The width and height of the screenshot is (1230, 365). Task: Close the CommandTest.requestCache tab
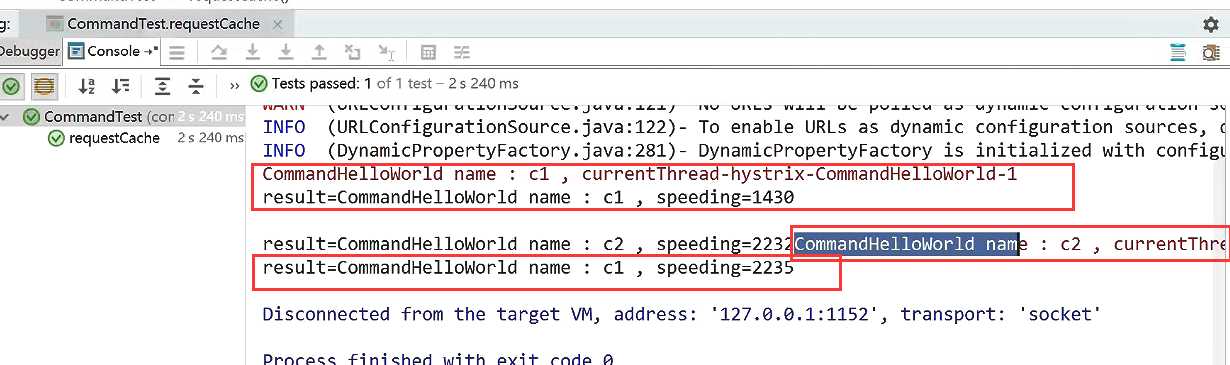278,24
